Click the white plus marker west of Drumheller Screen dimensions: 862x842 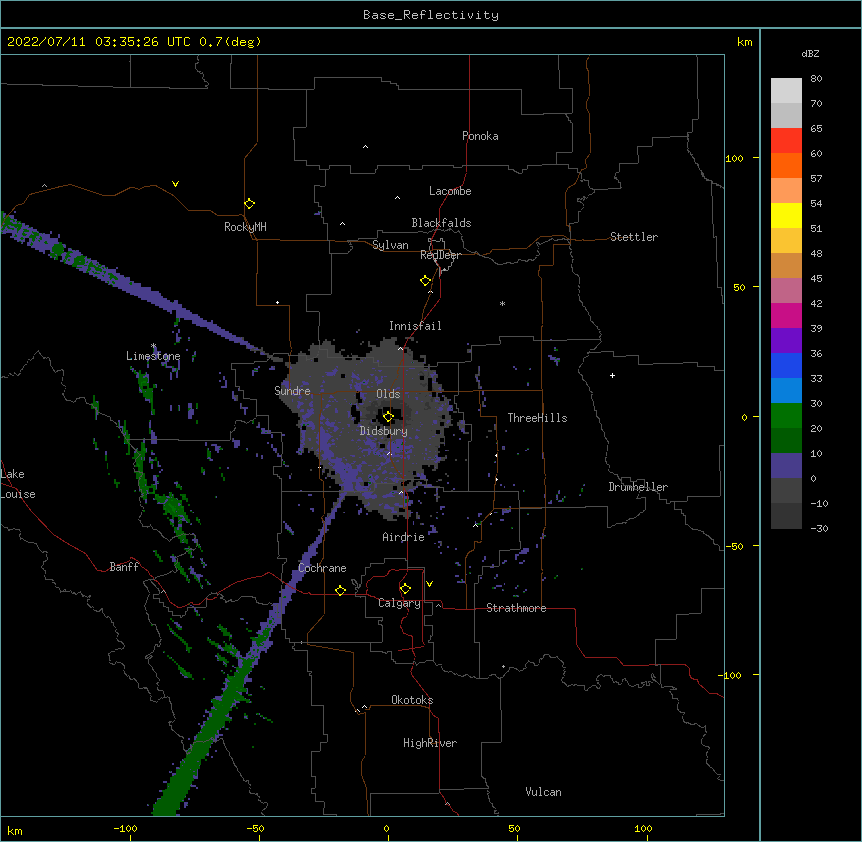[x=612, y=375]
